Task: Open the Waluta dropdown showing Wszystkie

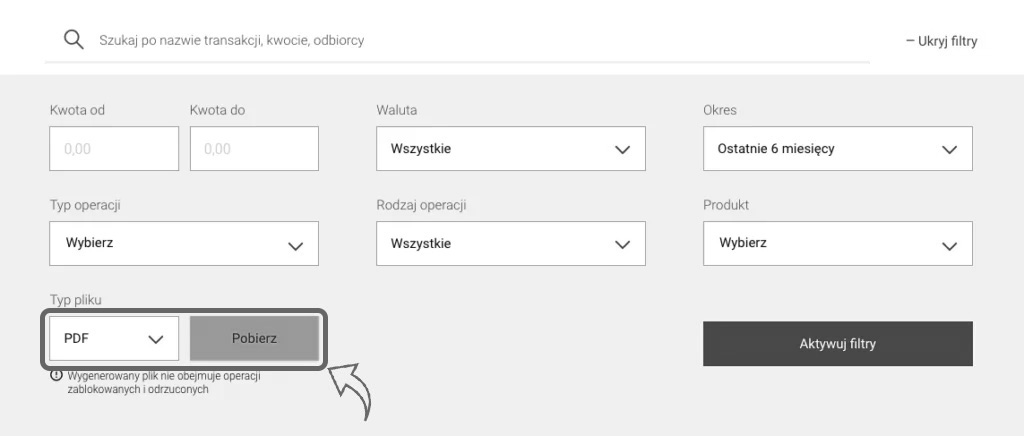Action: coord(510,148)
